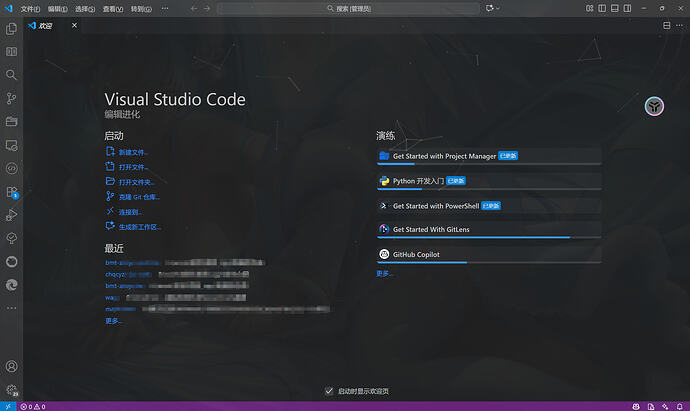Click the floating round avatar icon
Viewport: 690px width, 411px height.
pyautogui.click(x=654, y=106)
